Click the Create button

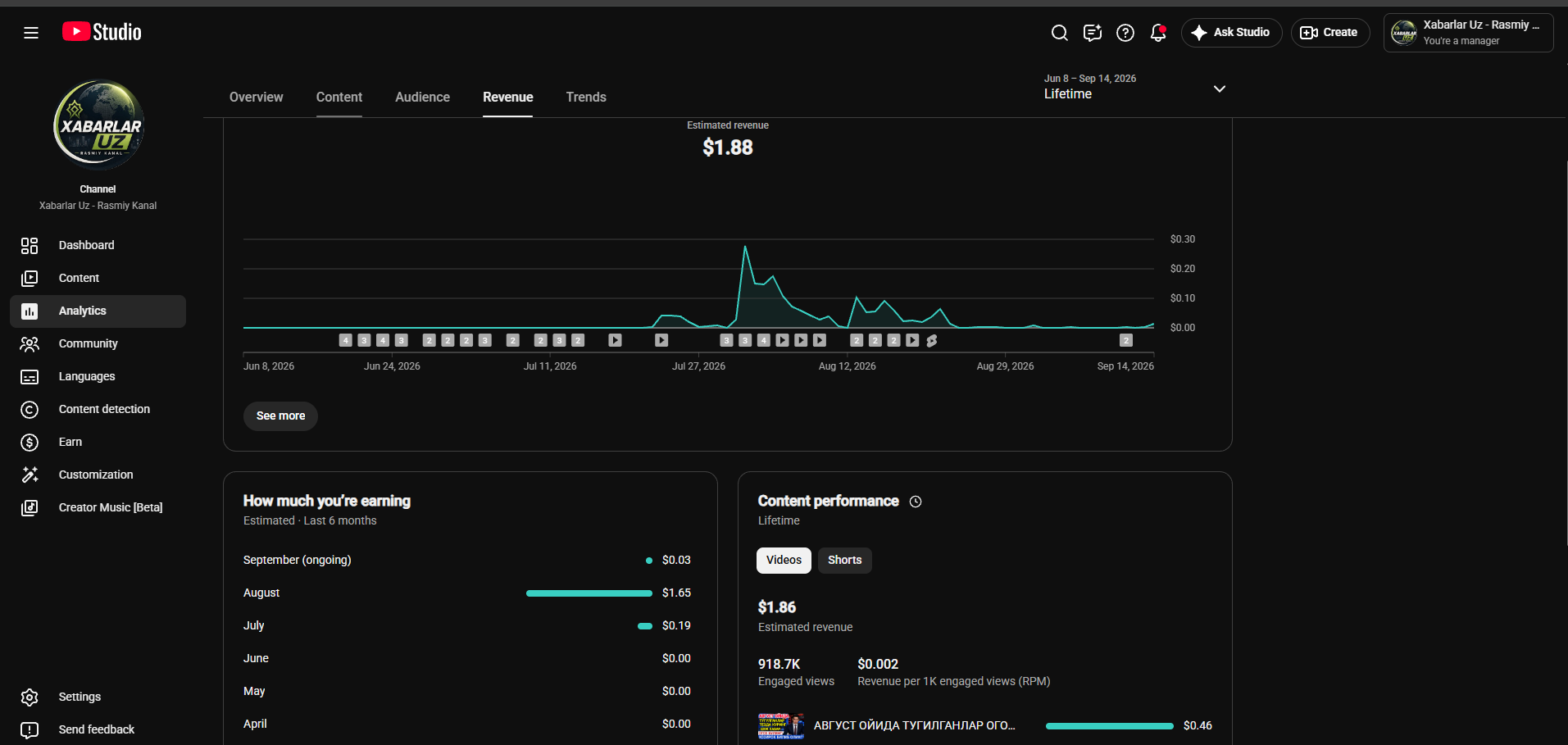(x=1330, y=33)
